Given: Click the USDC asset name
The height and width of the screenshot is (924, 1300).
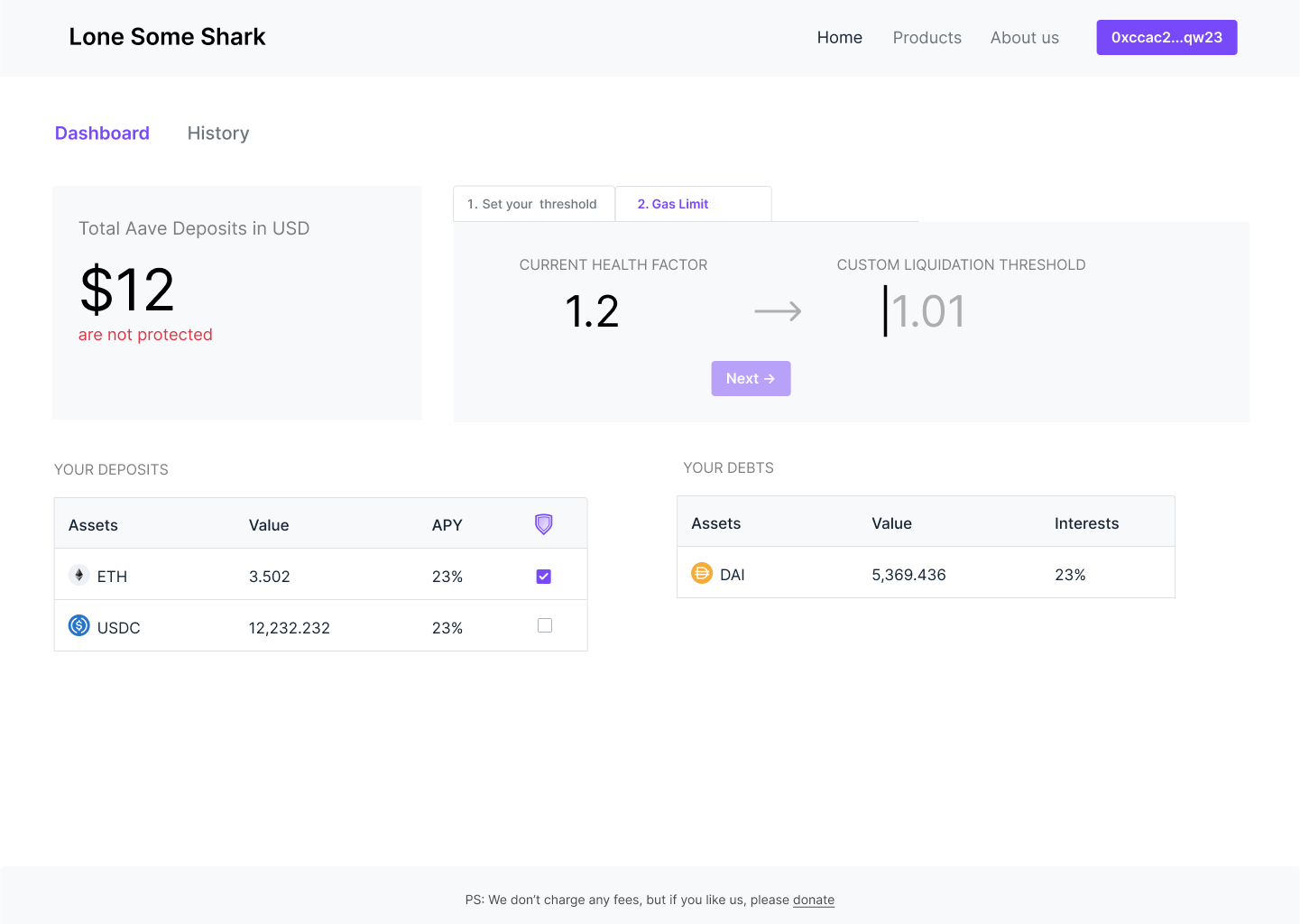Looking at the screenshot, I should coord(119,628).
